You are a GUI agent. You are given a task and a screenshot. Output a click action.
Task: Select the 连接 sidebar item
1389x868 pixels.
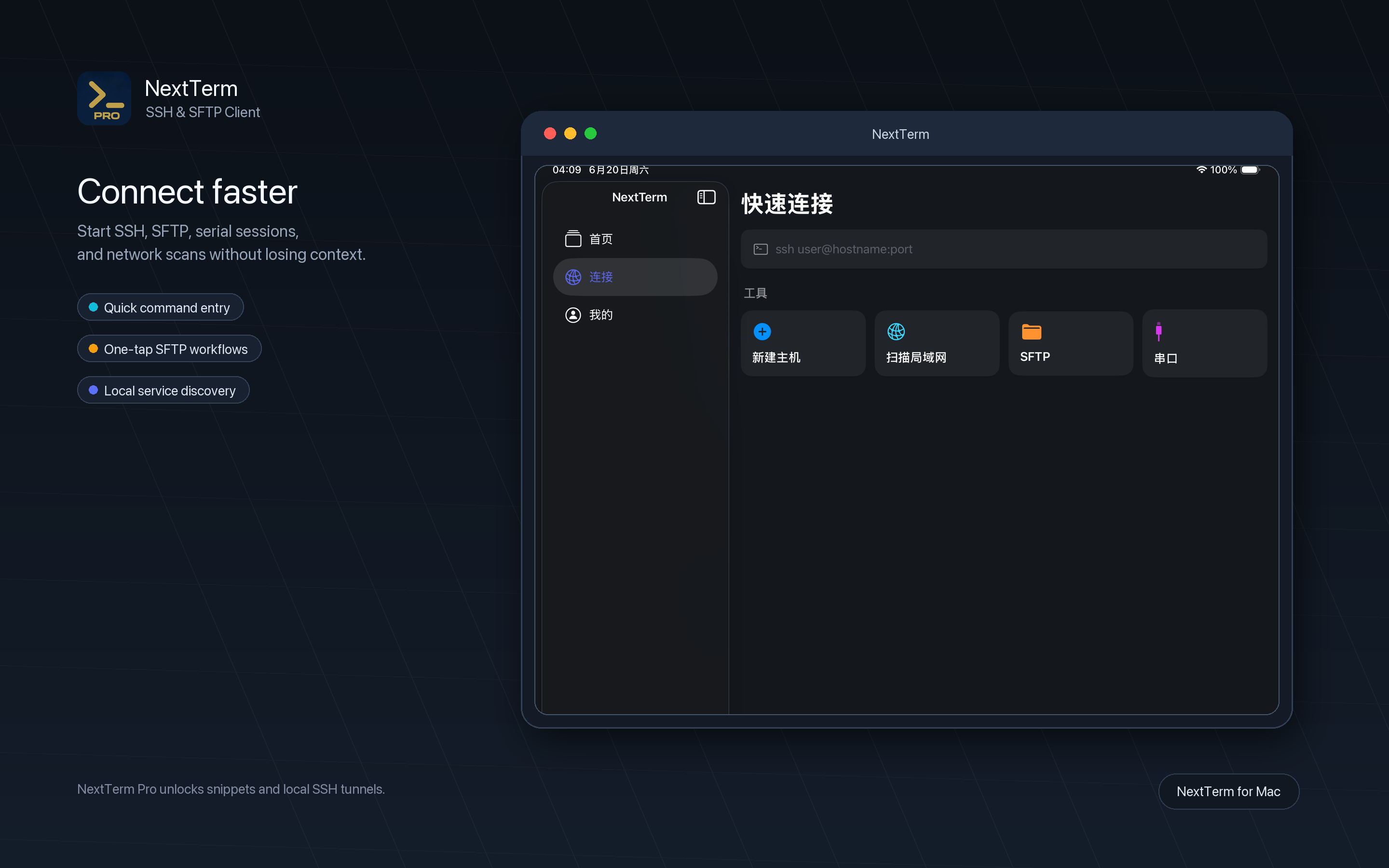tap(635, 277)
